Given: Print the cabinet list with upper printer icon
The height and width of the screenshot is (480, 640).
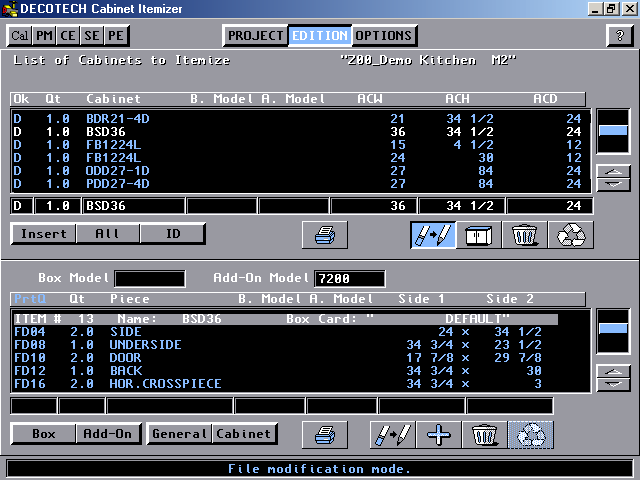Looking at the screenshot, I should pos(325,235).
